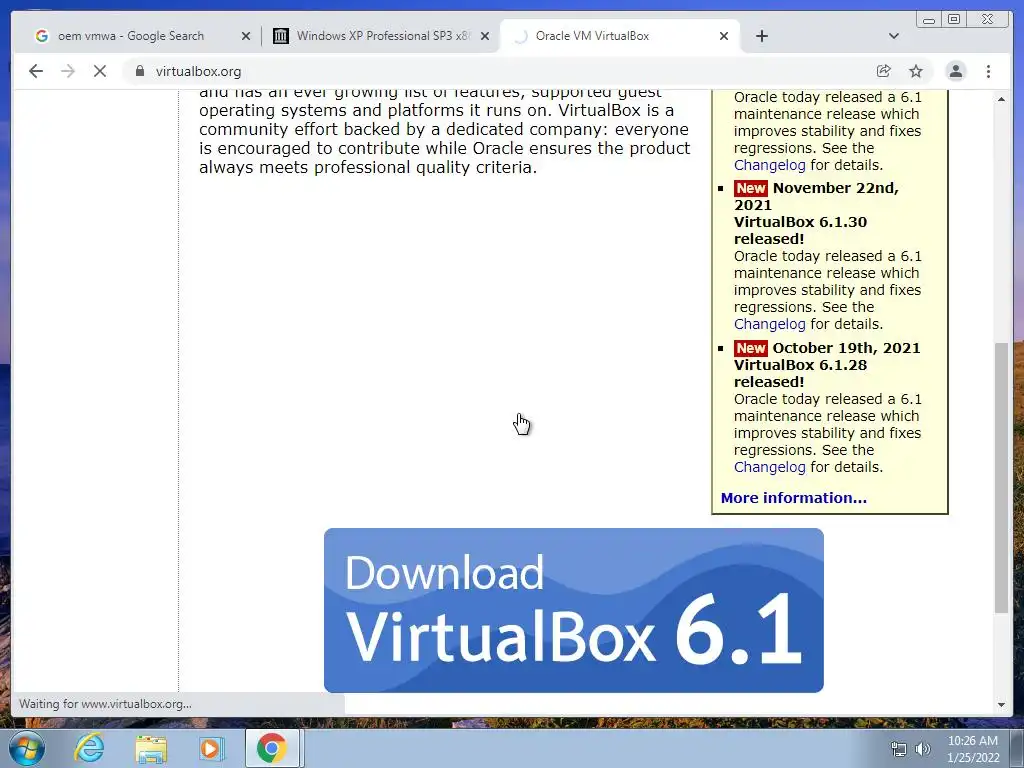The height and width of the screenshot is (768, 1024).
Task: Stop loading the page
Action: coord(100,71)
